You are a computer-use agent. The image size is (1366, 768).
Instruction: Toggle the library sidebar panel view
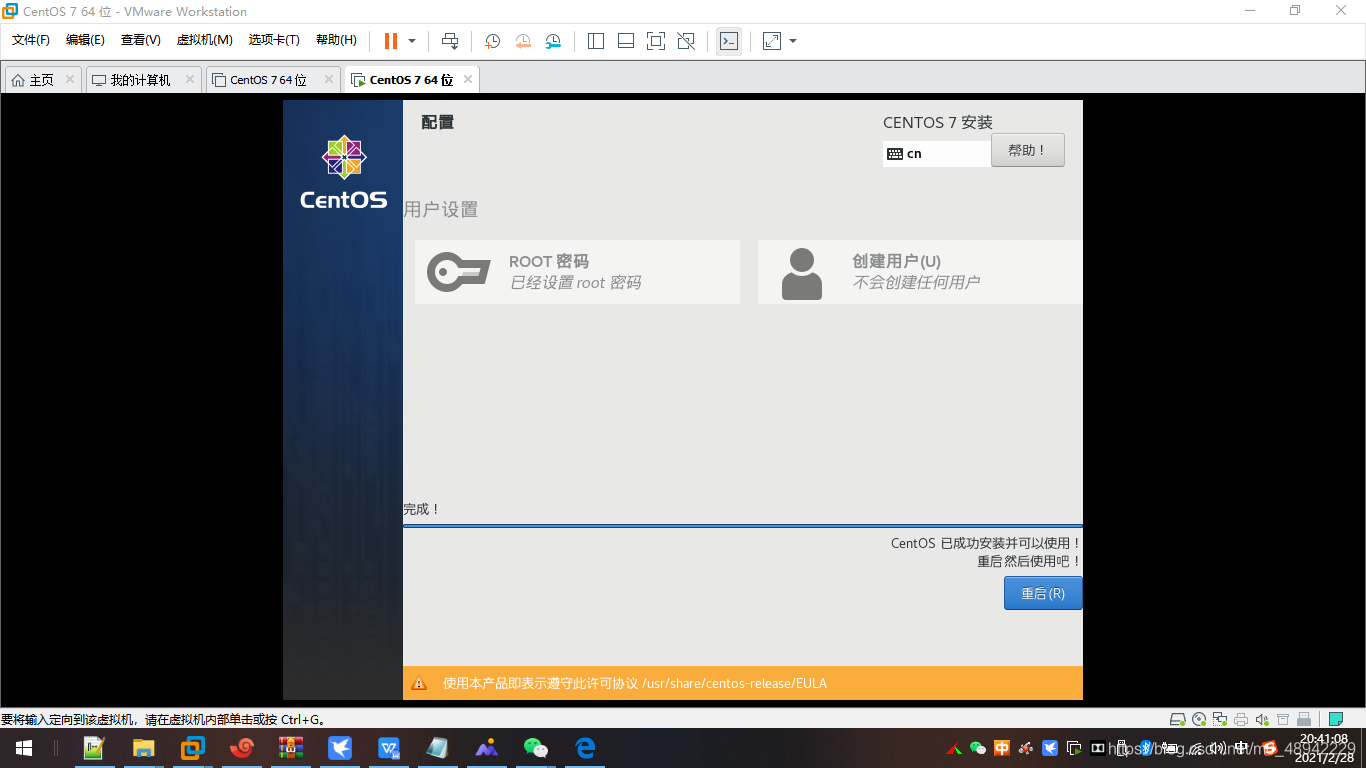(596, 41)
